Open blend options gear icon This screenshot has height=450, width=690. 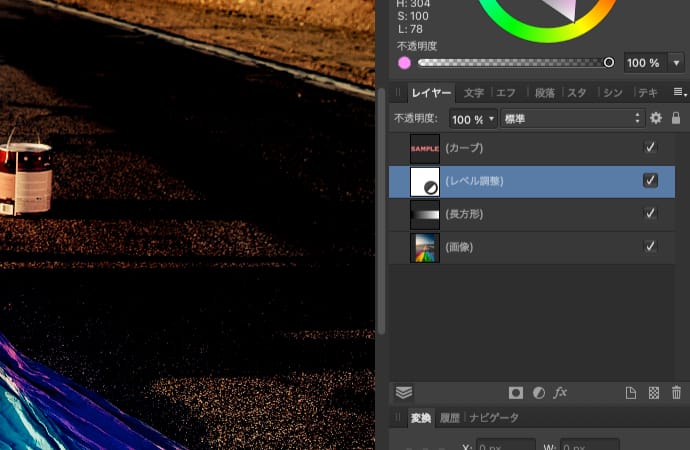(656, 118)
